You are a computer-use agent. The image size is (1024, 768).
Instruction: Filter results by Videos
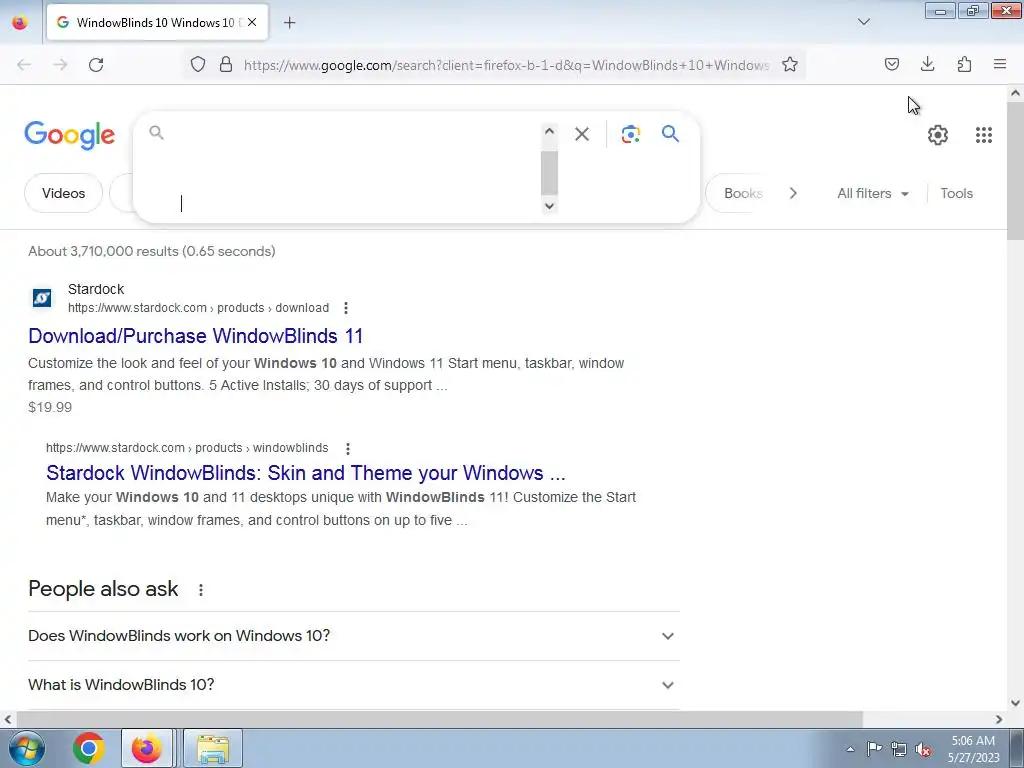click(x=63, y=193)
